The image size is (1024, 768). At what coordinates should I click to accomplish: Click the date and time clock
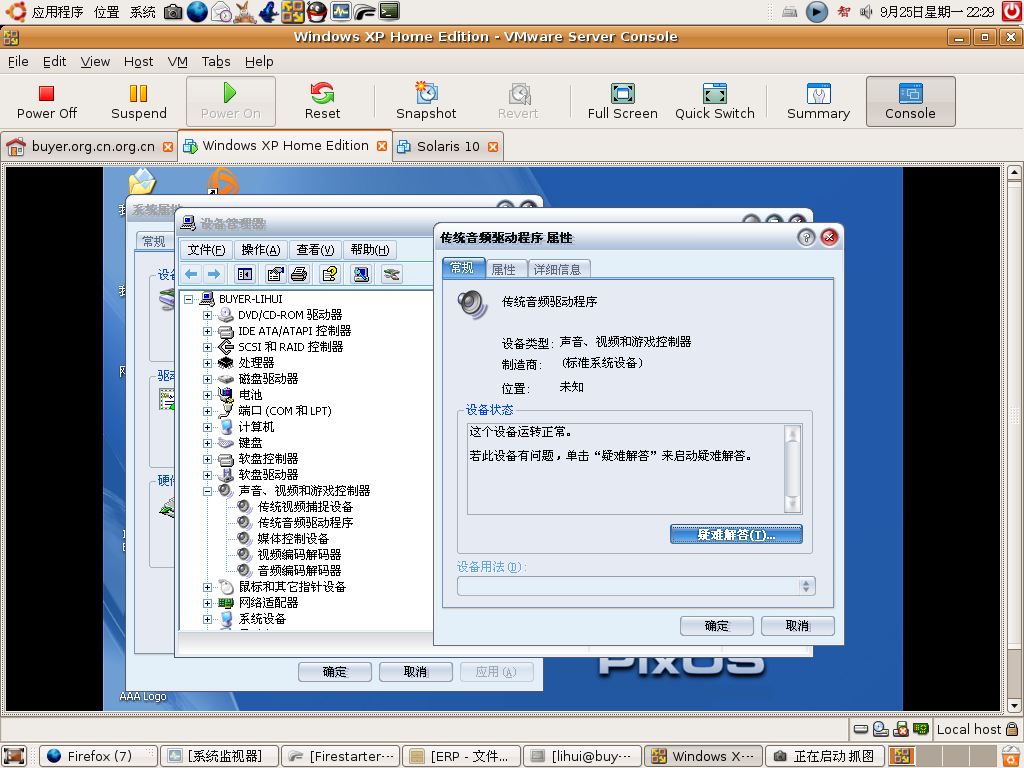[x=937, y=12]
